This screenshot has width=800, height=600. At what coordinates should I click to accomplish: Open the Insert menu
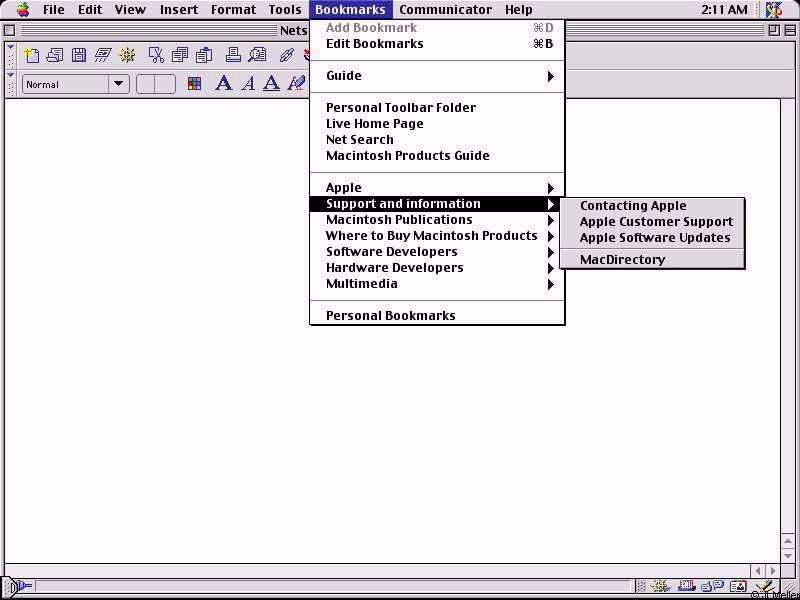[x=179, y=10]
